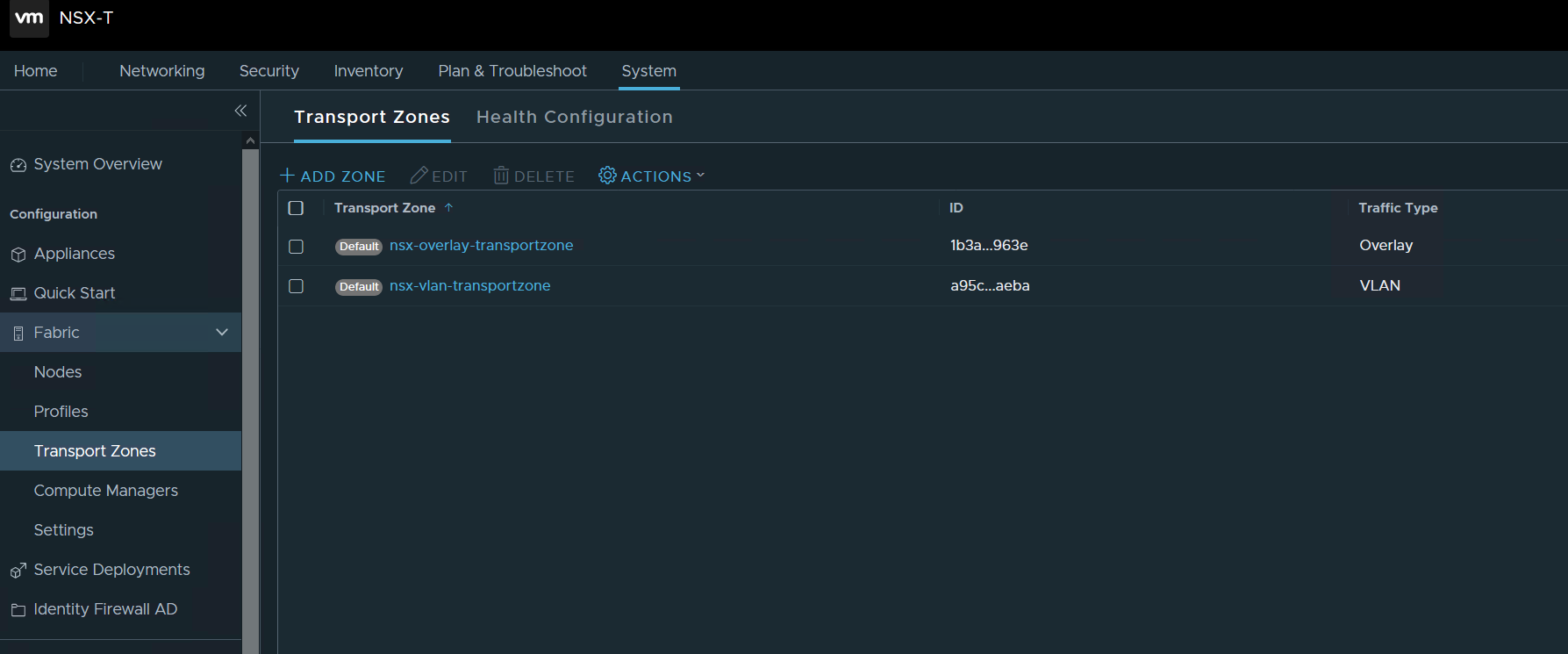
Task: Click the sort arrow beside Transport Zone header
Action: coord(448,208)
